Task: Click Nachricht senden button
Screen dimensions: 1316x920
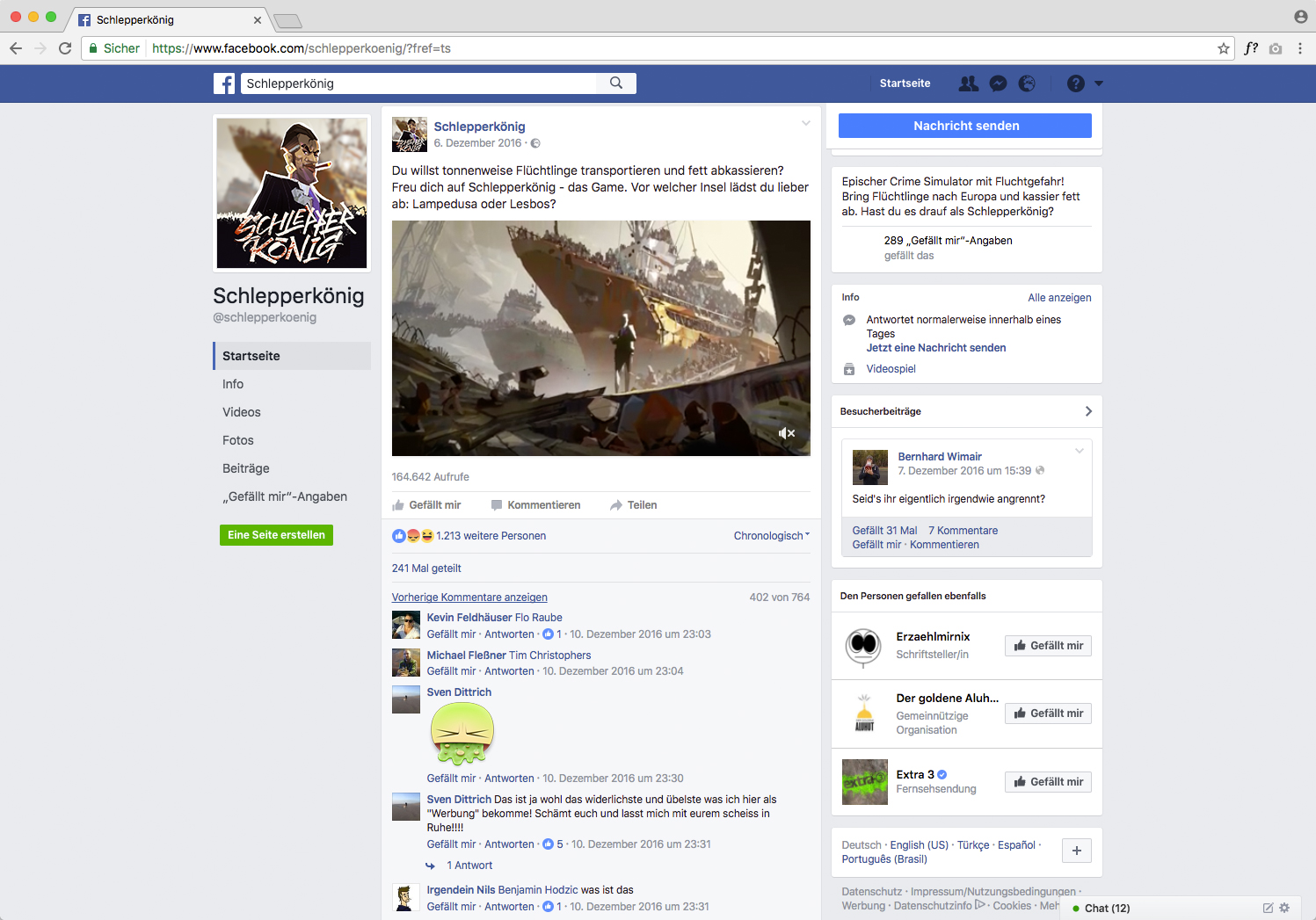Action: click(965, 126)
